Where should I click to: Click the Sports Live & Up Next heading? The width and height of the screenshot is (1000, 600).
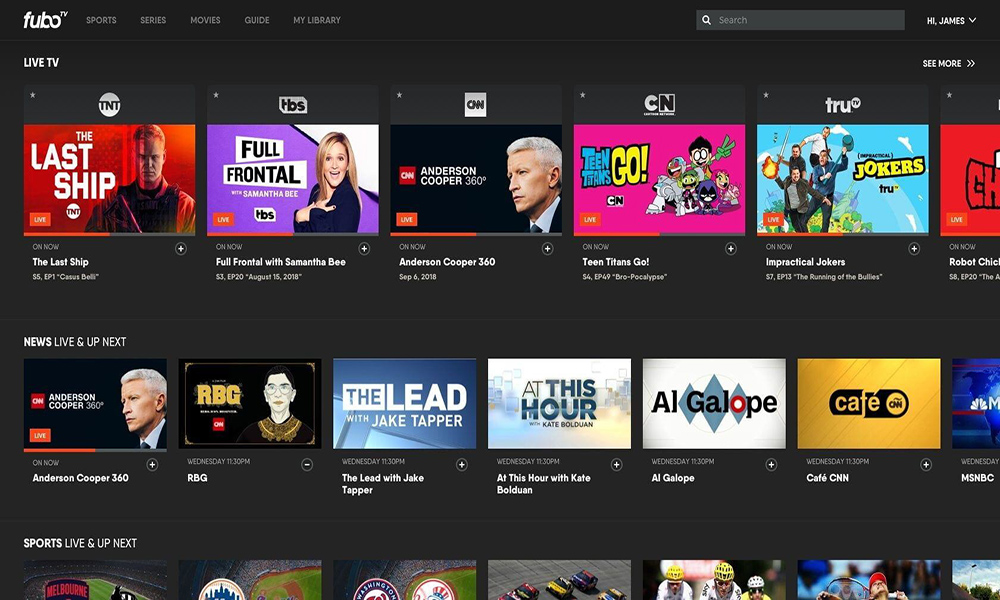point(80,543)
